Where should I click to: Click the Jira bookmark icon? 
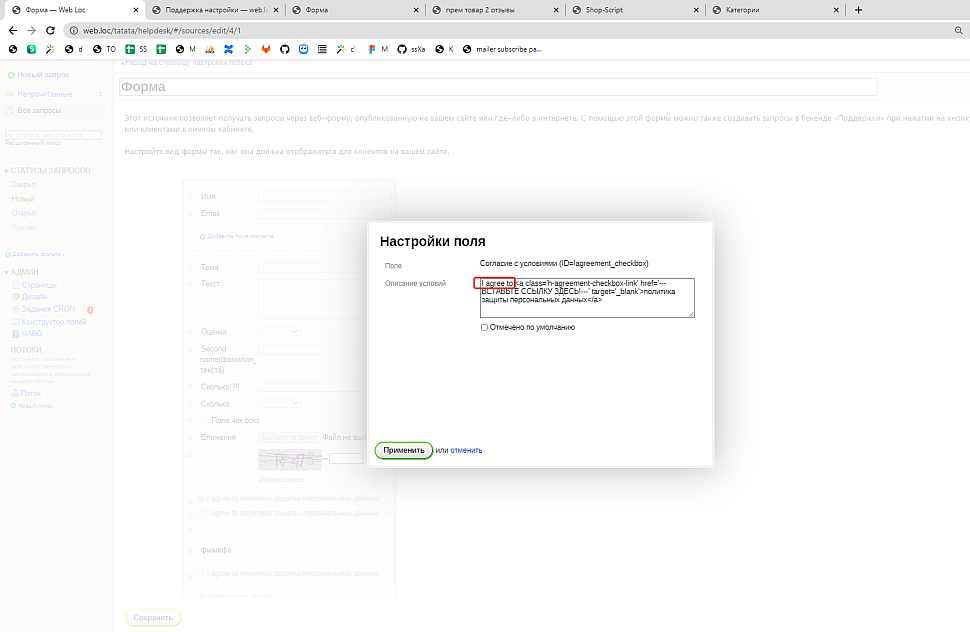click(x=228, y=48)
